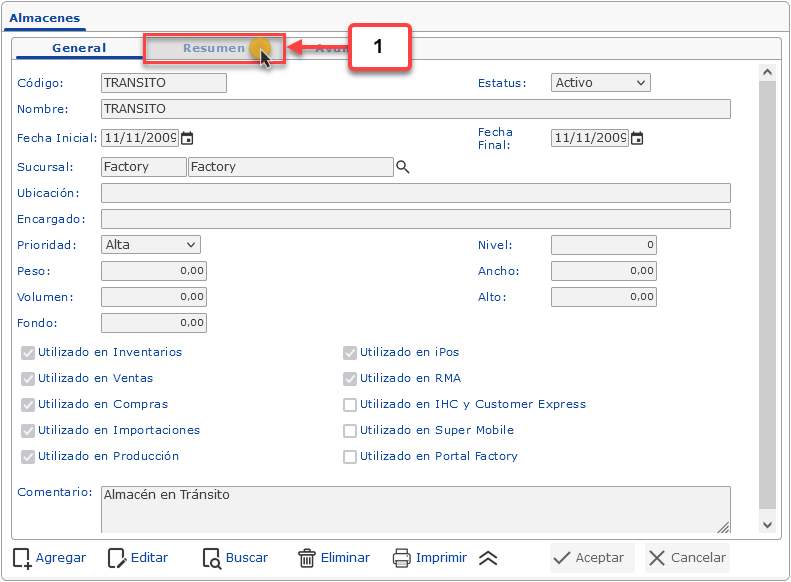Click the Aceptar checkmark icon
The height and width of the screenshot is (582, 791).
point(561,558)
